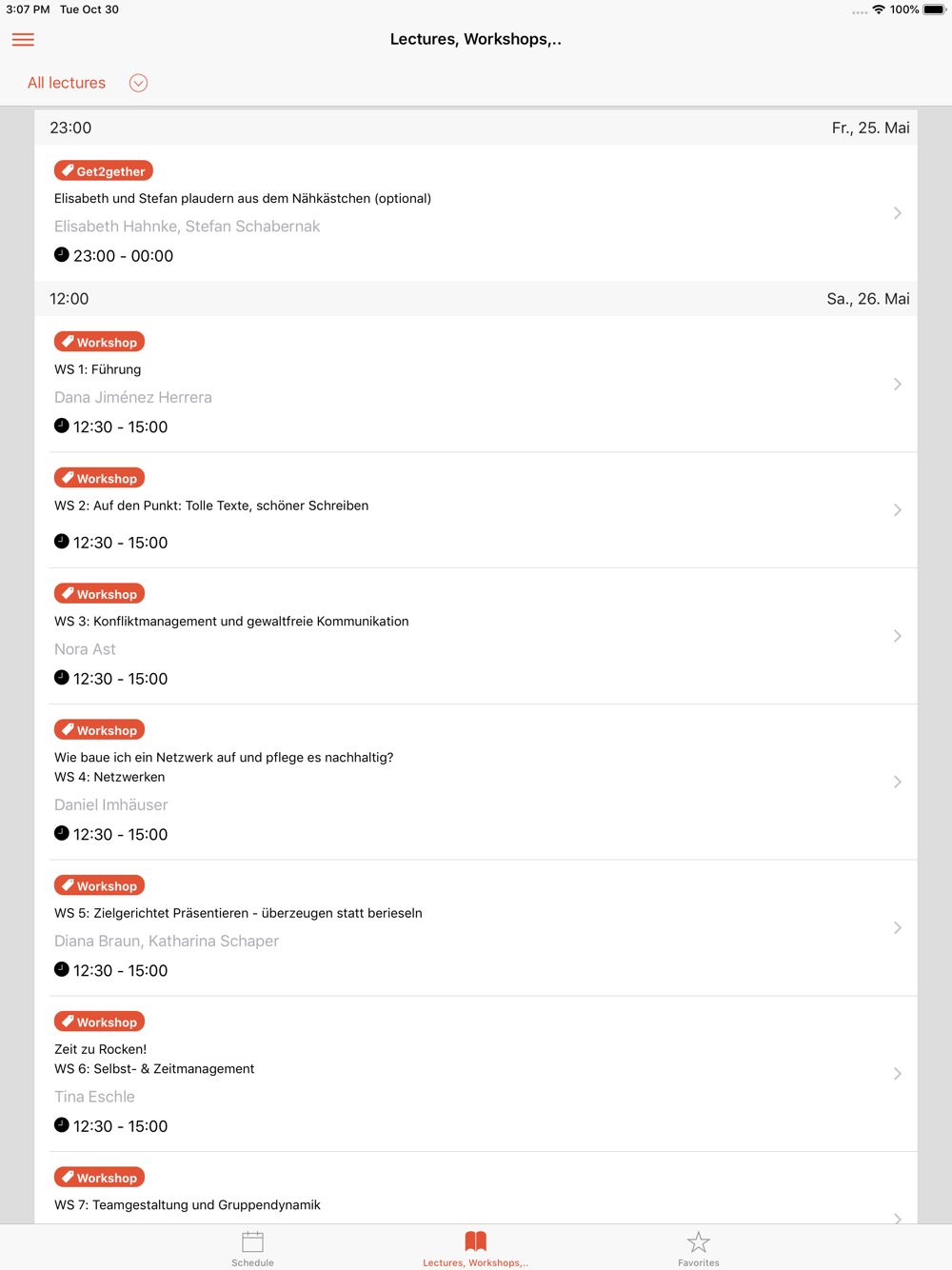Expand the All lectures filter arrow
This screenshot has height=1270, width=952.
pos(138,83)
